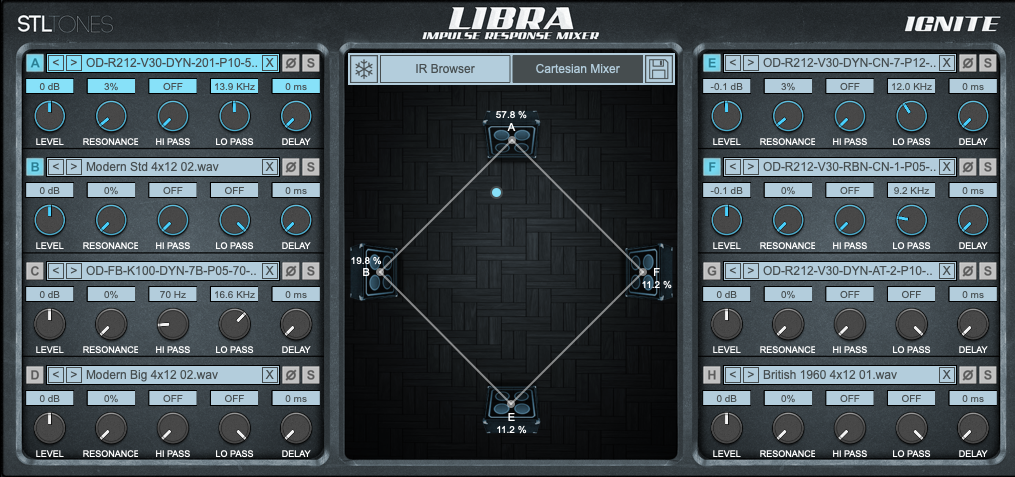Clear slot C IR with X
The width and height of the screenshot is (1015, 477).
[x=270, y=271]
